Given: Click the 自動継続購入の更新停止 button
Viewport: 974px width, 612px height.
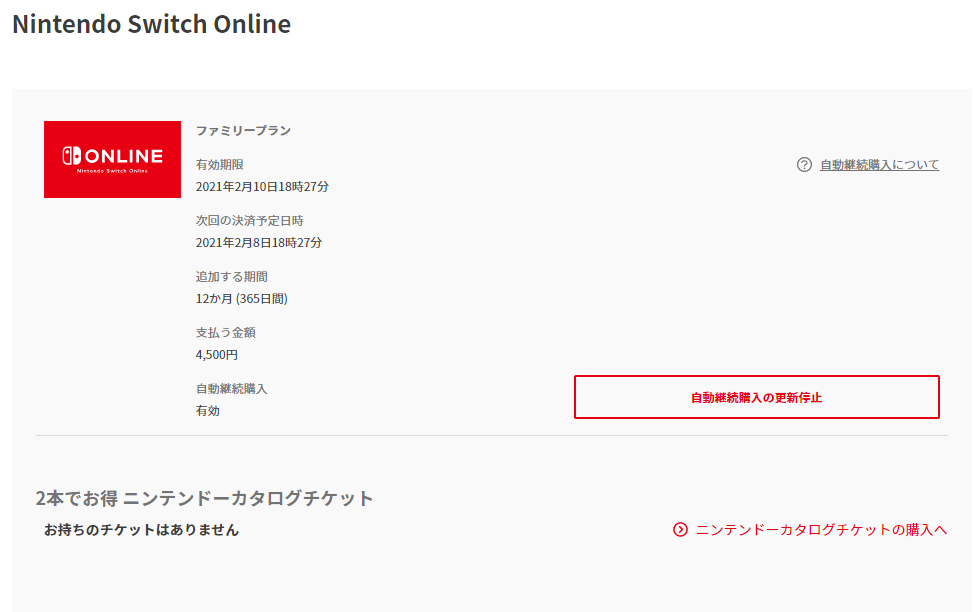Looking at the screenshot, I should coord(757,397).
